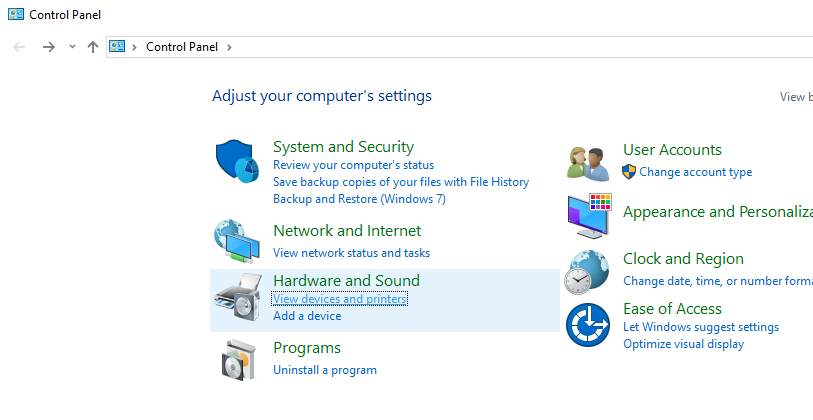Open Hardware and Sound category heading
Image resolution: width=813 pixels, height=420 pixels.
[346, 281]
